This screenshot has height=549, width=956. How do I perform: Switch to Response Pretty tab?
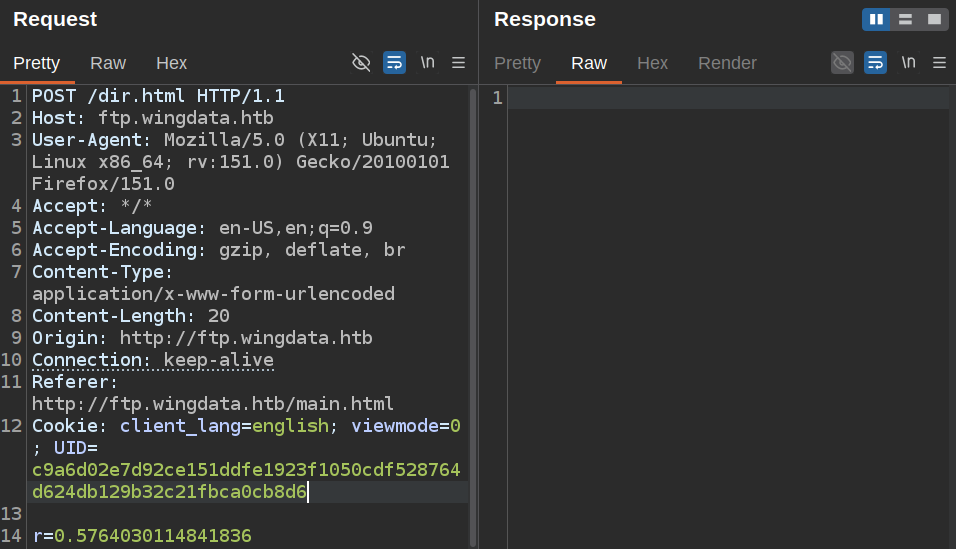point(518,63)
